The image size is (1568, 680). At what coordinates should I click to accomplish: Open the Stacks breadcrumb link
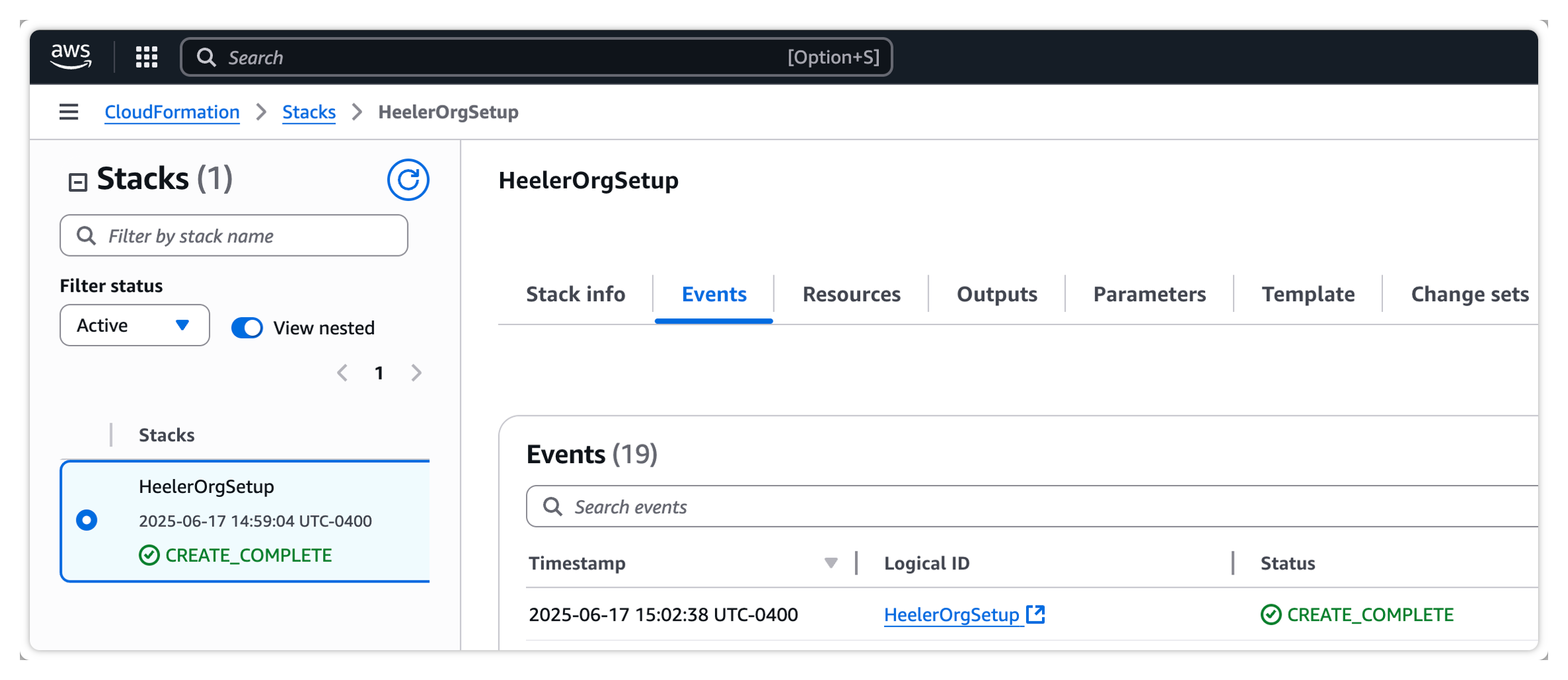[309, 111]
